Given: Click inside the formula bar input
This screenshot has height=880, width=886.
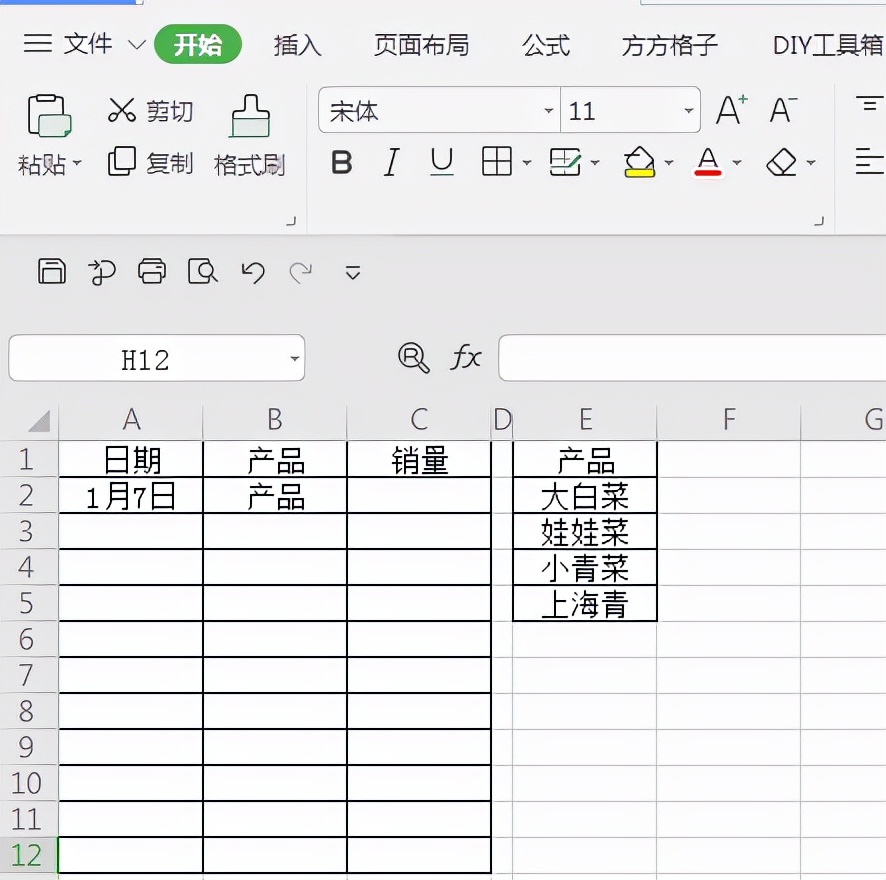Looking at the screenshot, I should (692, 358).
